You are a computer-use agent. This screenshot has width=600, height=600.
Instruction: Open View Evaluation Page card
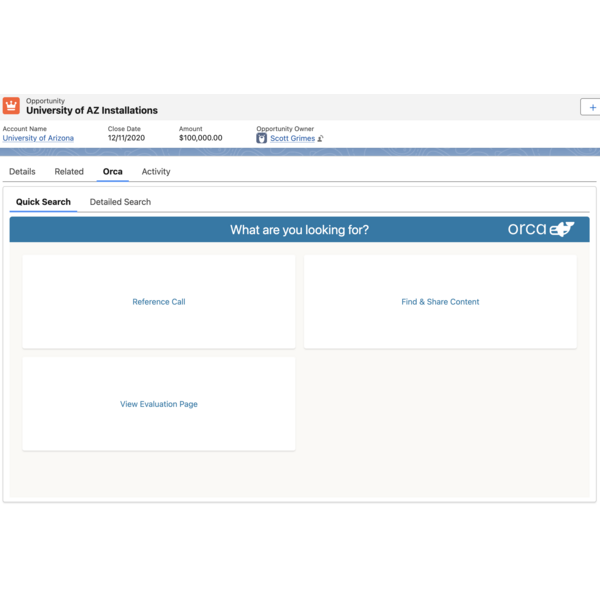(159, 404)
